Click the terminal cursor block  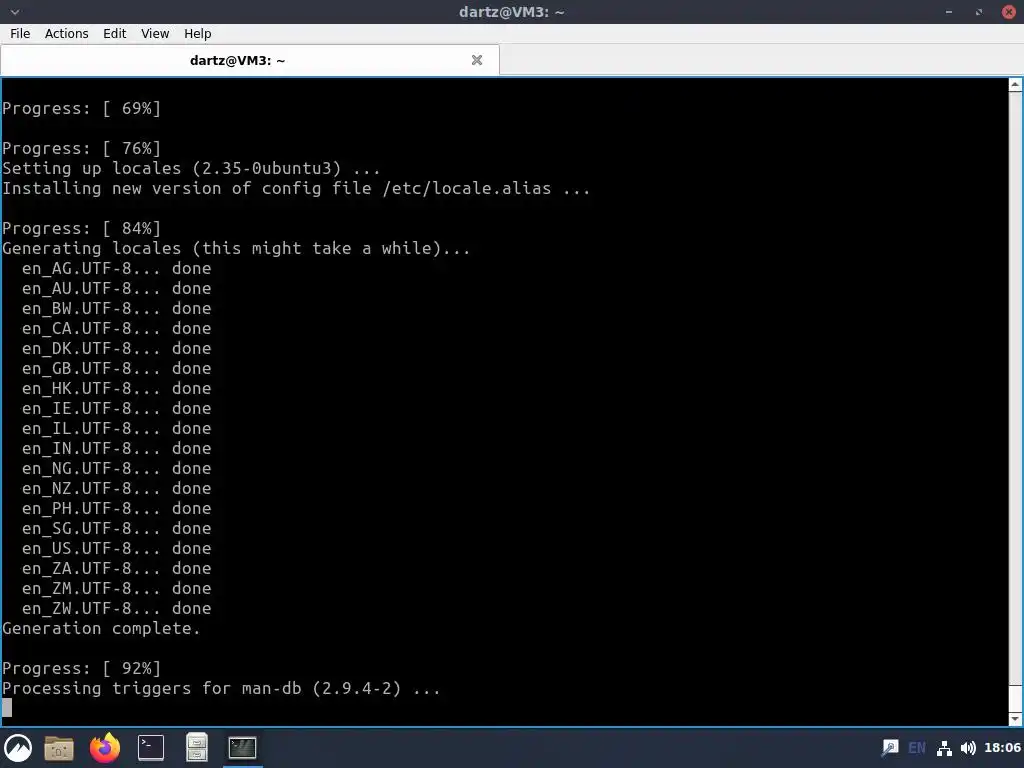pos(7,708)
